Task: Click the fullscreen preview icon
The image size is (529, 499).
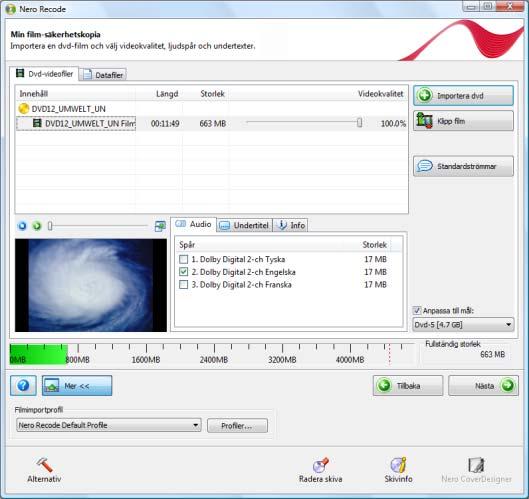Action: (x=160, y=226)
